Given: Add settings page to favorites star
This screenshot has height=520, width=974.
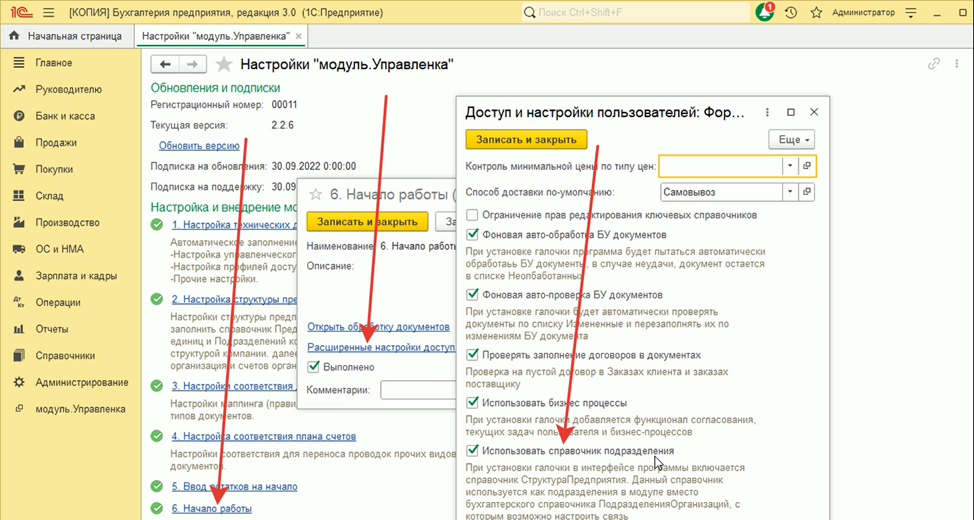Looking at the screenshot, I should point(224,64).
